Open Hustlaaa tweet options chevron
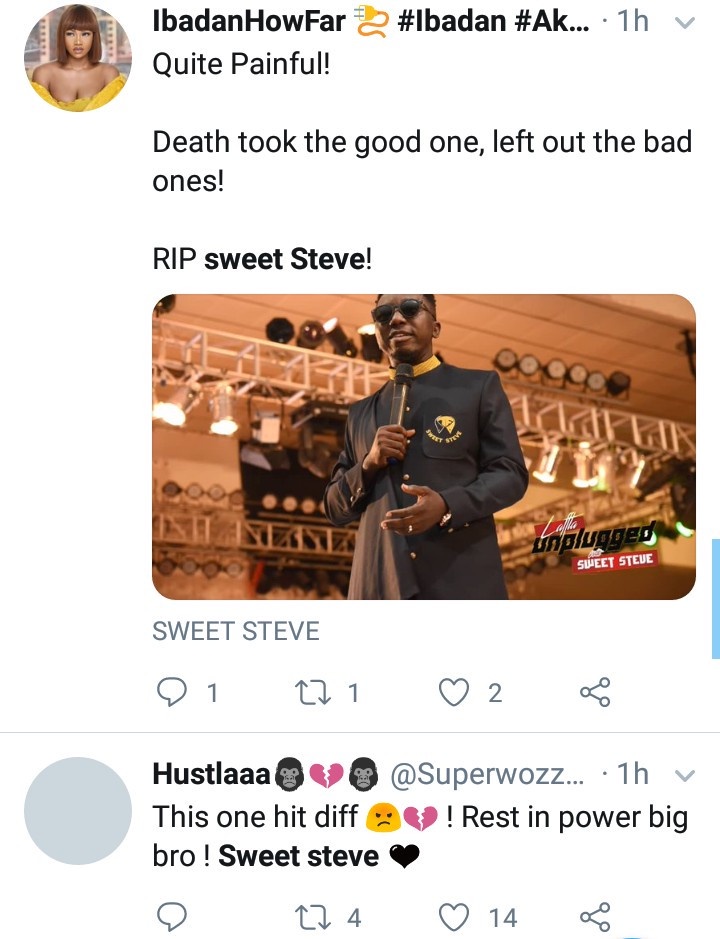Screen dimensions: 720x939 pyautogui.click(x=685, y=776)
